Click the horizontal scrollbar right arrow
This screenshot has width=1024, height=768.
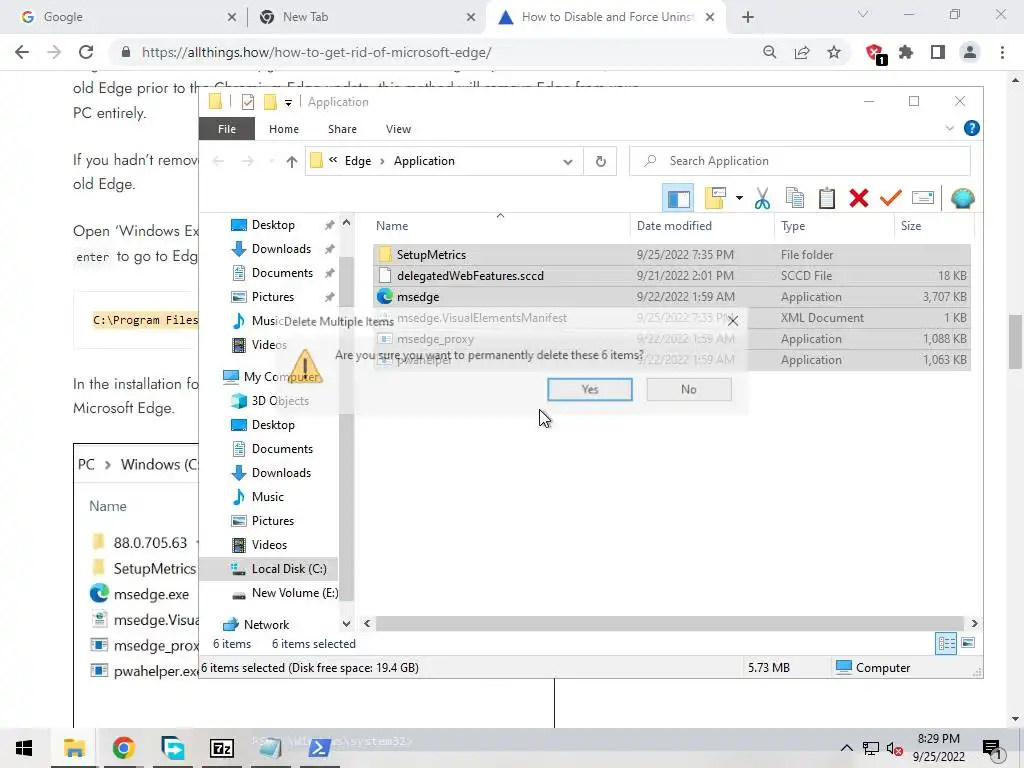pyautogui.click(x=974, y=624)
